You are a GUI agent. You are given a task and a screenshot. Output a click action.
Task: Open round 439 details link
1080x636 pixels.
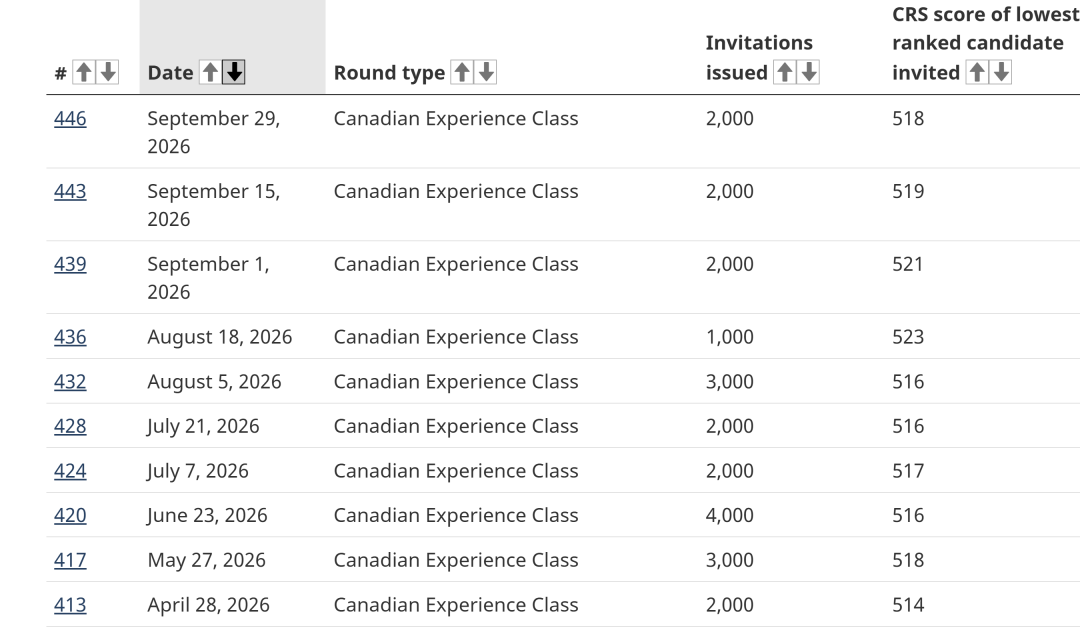coord(70,265)
